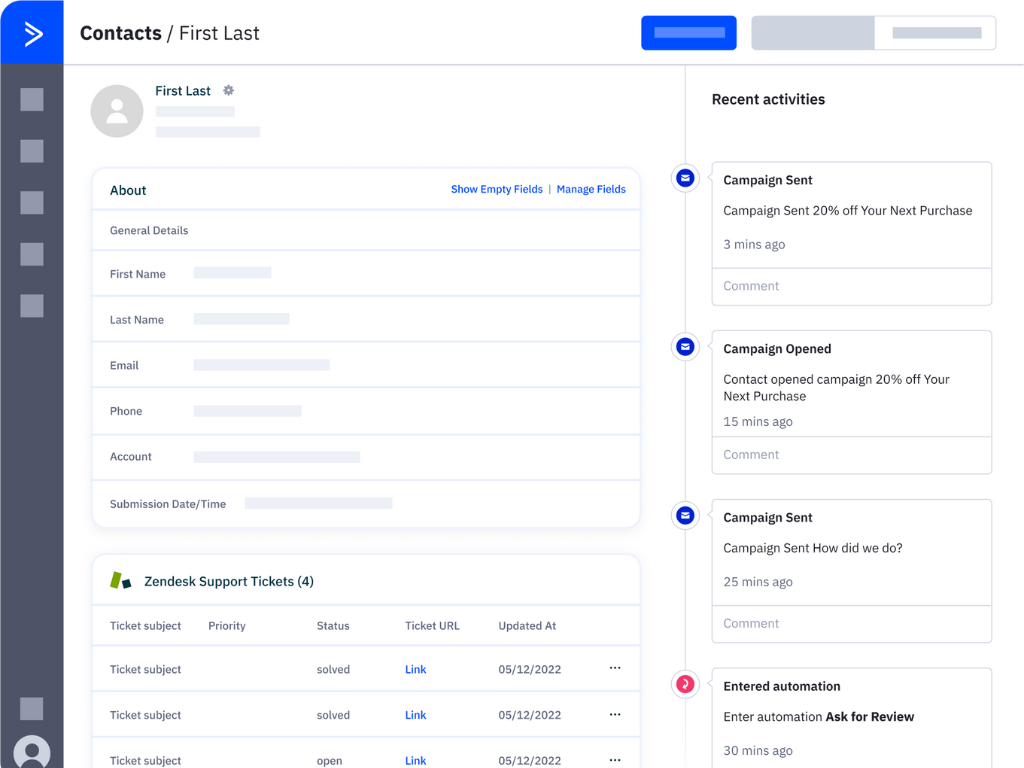Click the Zendesk icon in Support Tickets header

click(x=120, y=580)
